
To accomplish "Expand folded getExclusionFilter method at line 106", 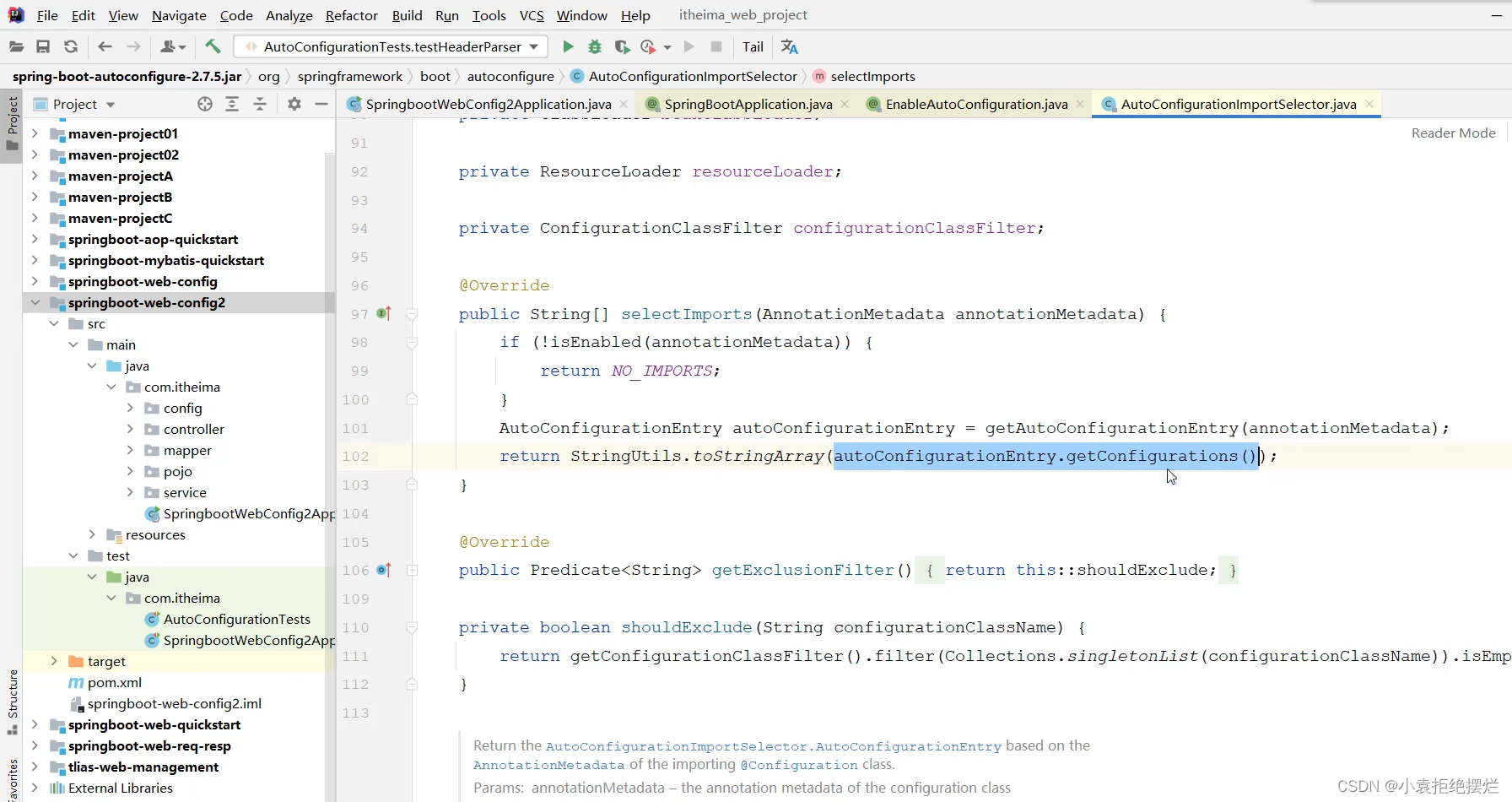I will (412, 571).
